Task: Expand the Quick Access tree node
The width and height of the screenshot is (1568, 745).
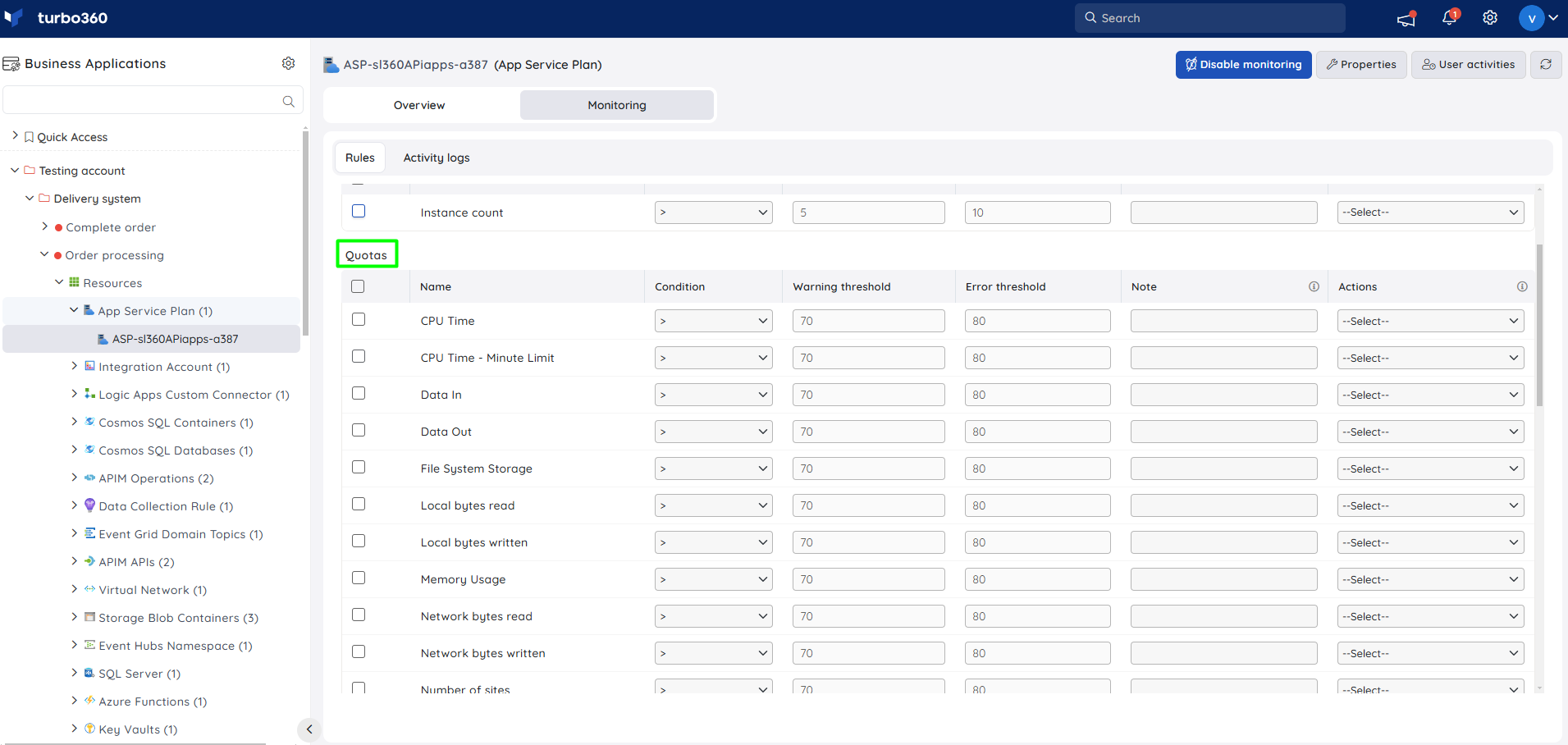Action: click(x=15, y=136)
